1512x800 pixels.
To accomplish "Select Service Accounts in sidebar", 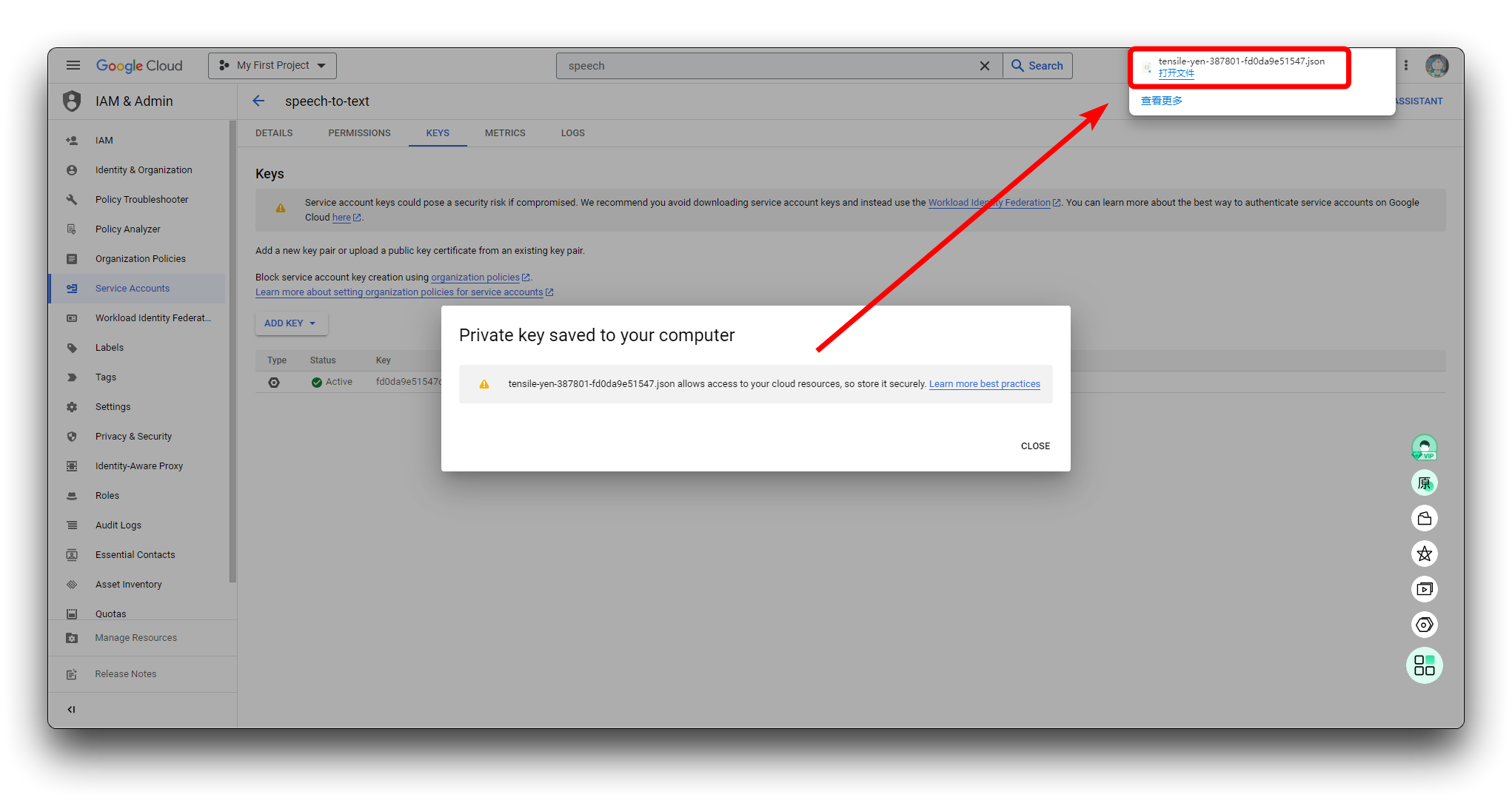I will 138,289.
